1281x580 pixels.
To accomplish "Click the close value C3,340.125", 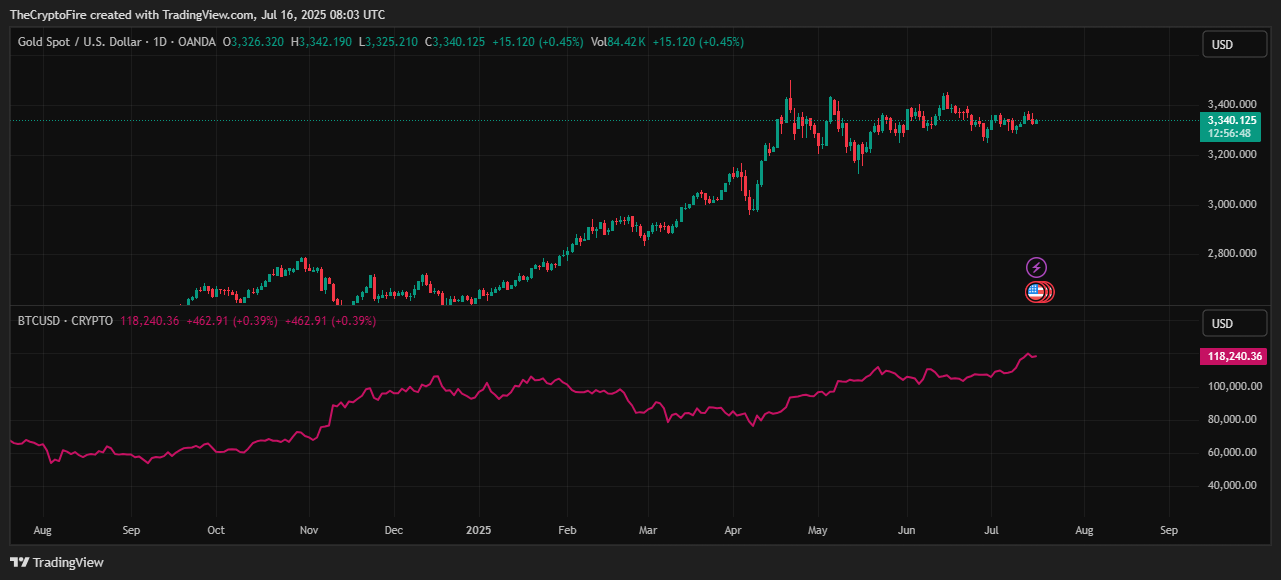I will tap(455, 42).
